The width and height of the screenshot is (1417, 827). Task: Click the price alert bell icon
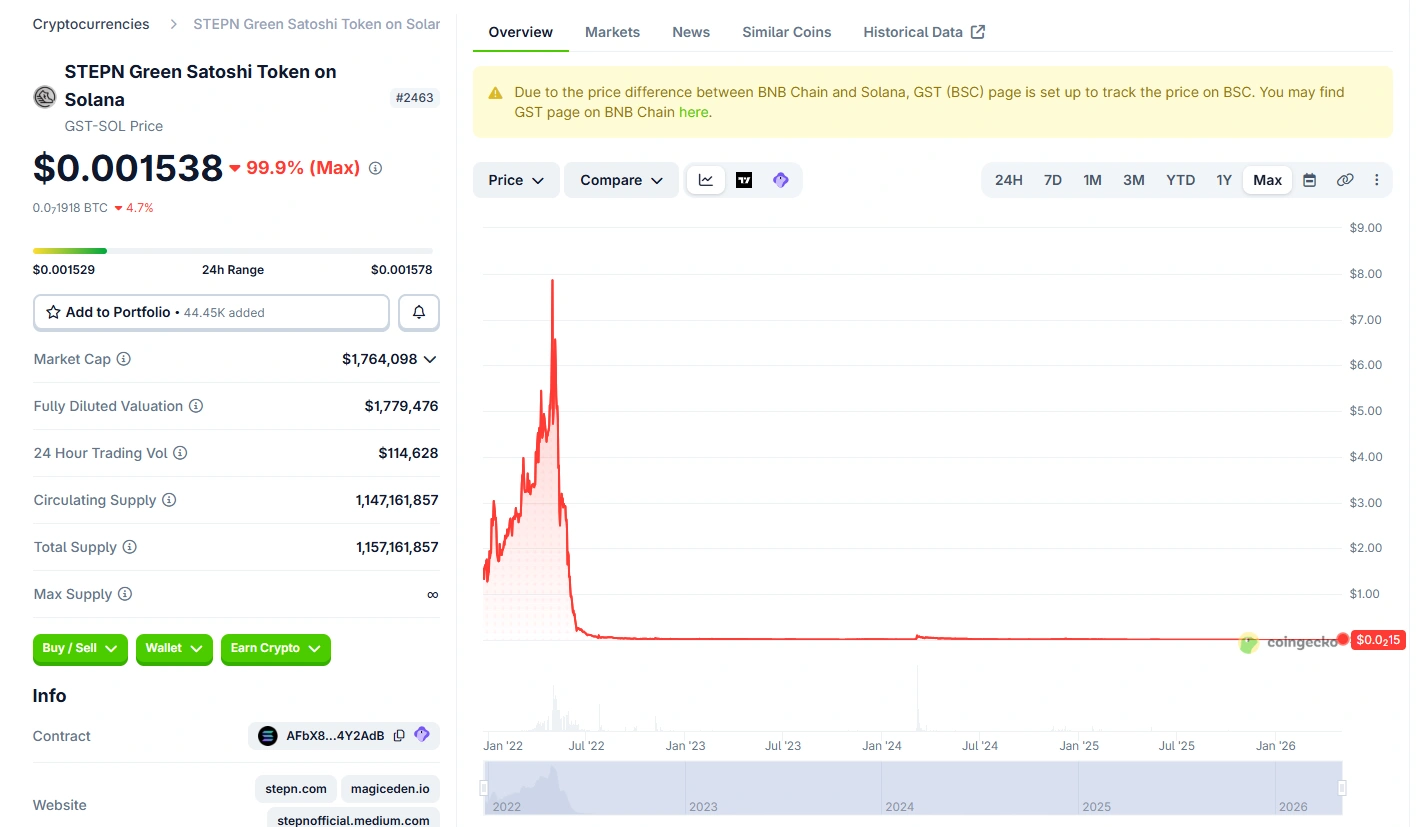click(419, 312)
